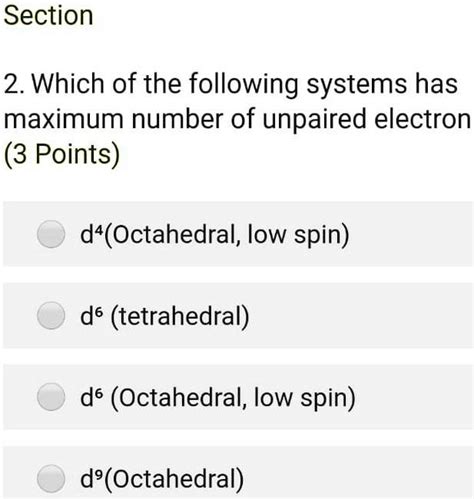474x499 pixels.
Task: Click empty gray area of d⁶ octahedral row
Action: (413, 397)
